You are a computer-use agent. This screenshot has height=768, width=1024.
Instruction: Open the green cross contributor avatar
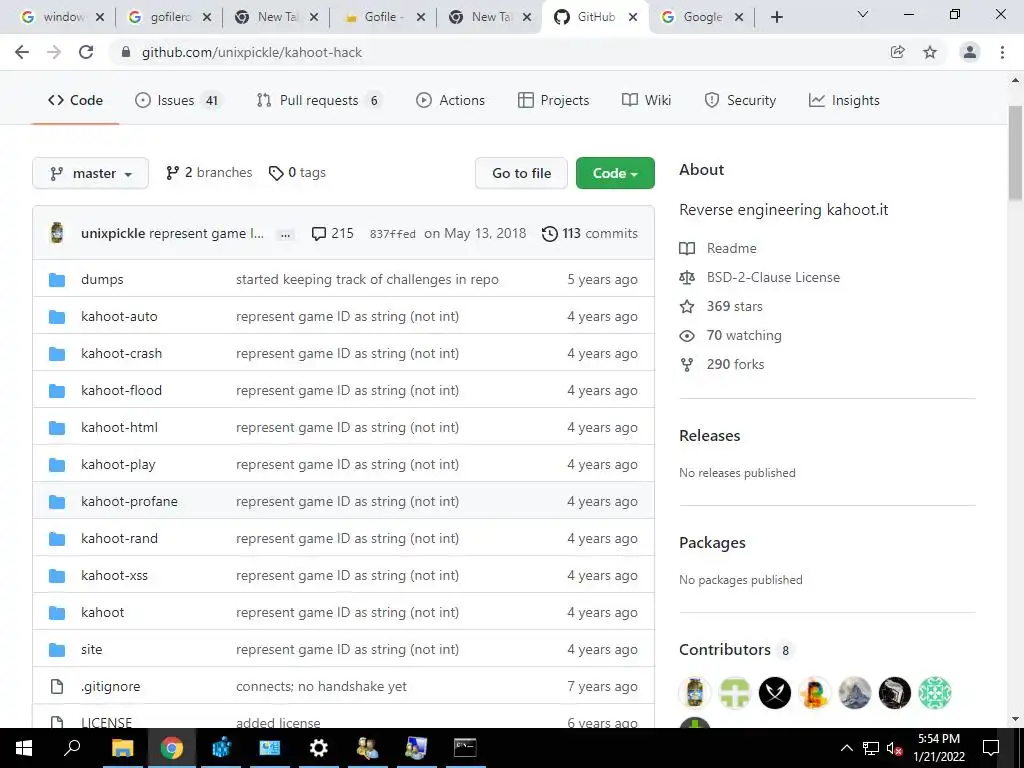(x=735, y=693)
